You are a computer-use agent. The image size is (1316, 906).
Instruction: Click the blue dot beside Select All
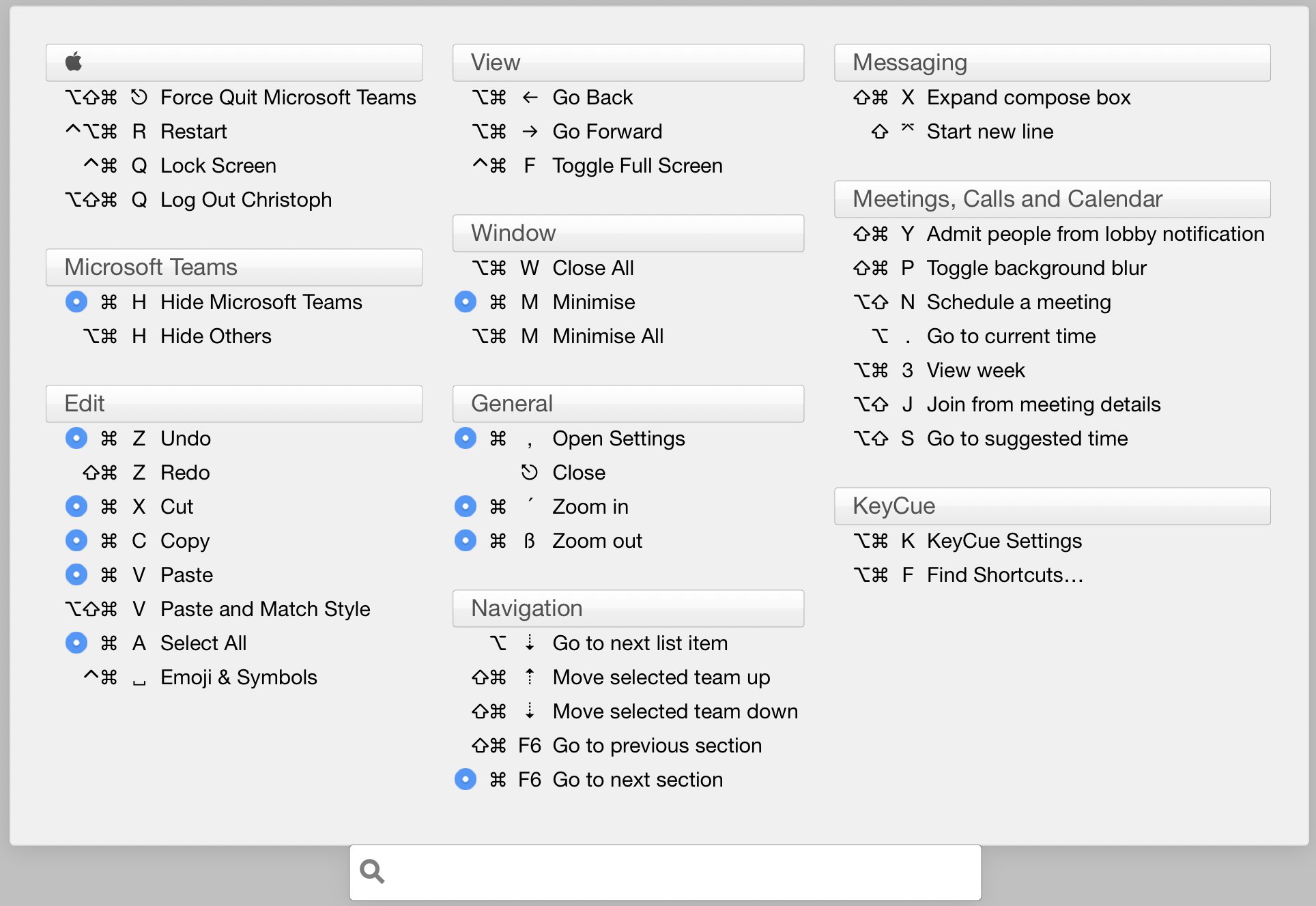[x=76, y=643]
